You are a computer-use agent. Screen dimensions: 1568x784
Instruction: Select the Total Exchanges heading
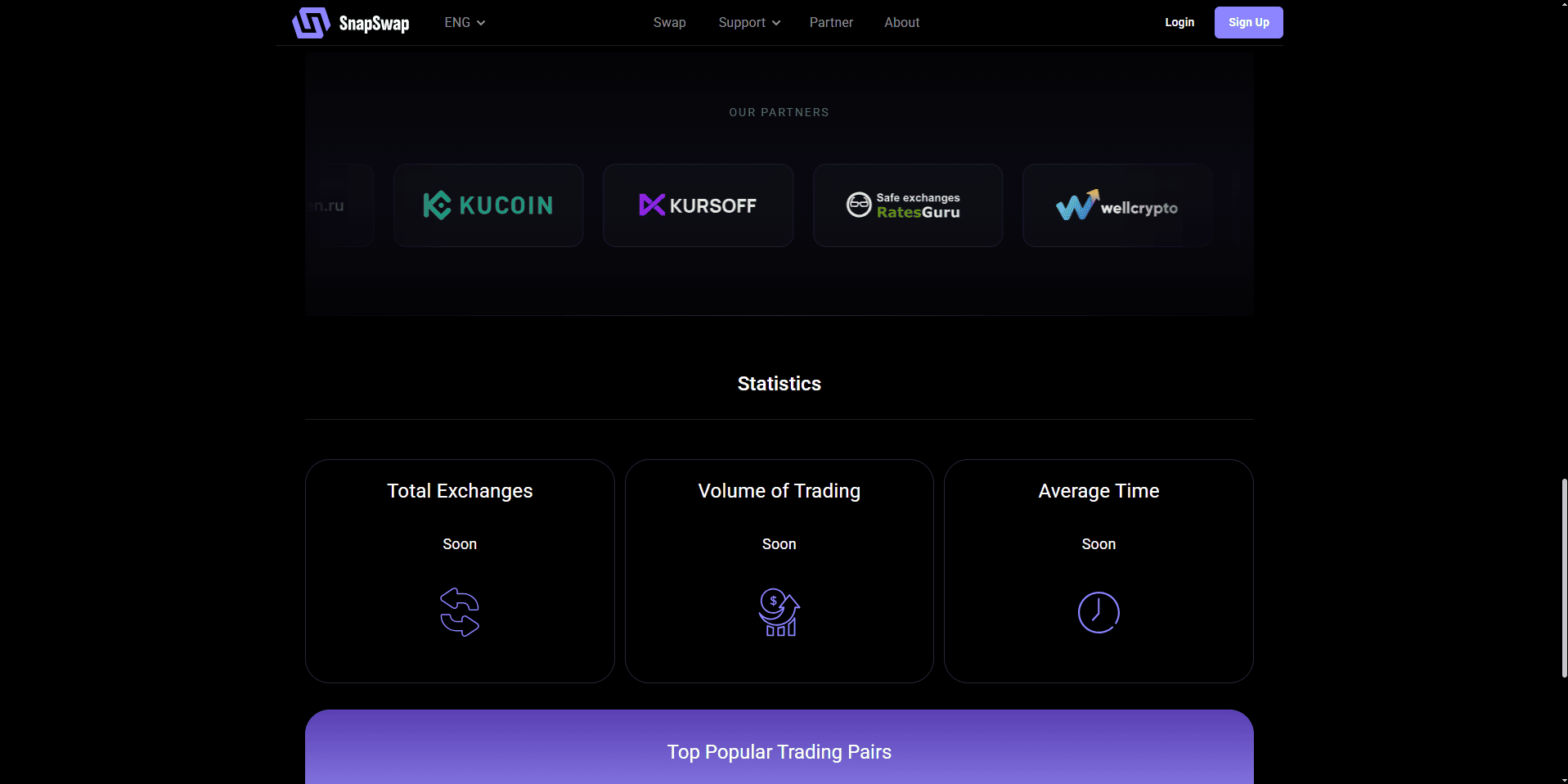(460, 491)
